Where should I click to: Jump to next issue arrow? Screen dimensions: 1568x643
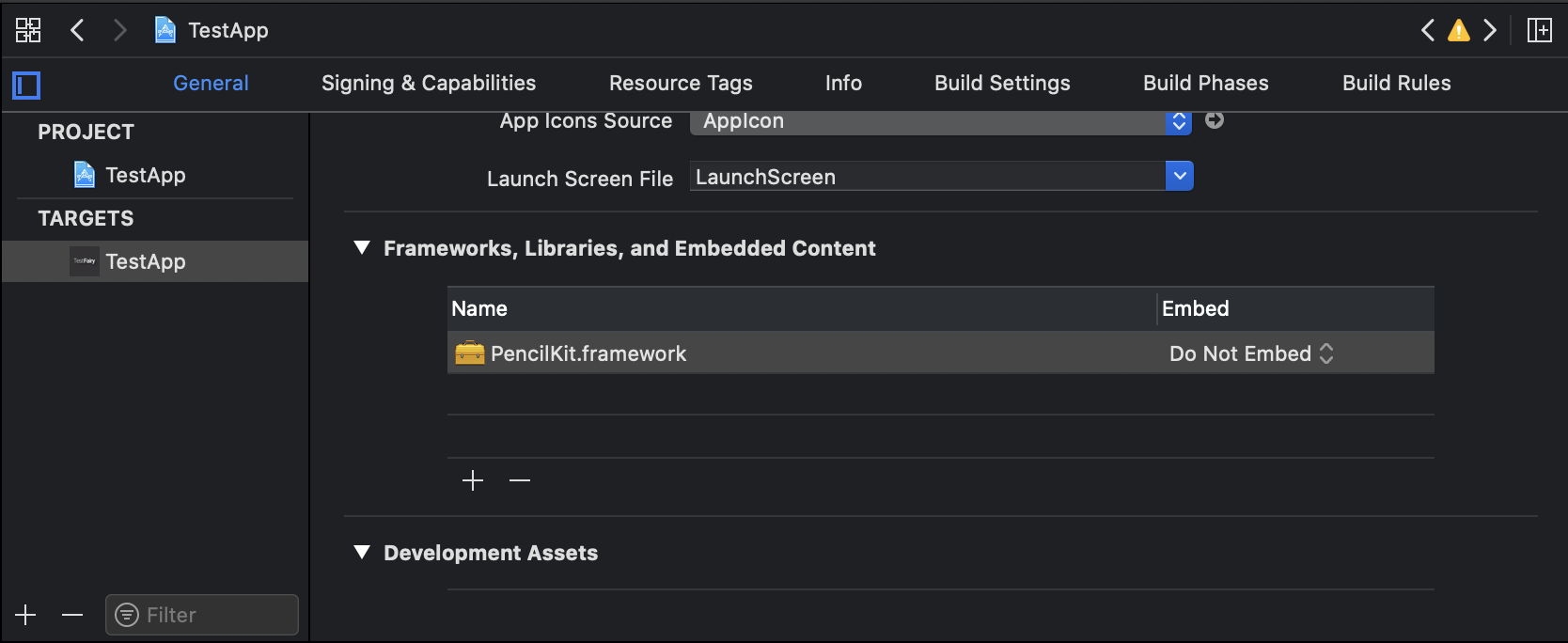[1490, 30]
